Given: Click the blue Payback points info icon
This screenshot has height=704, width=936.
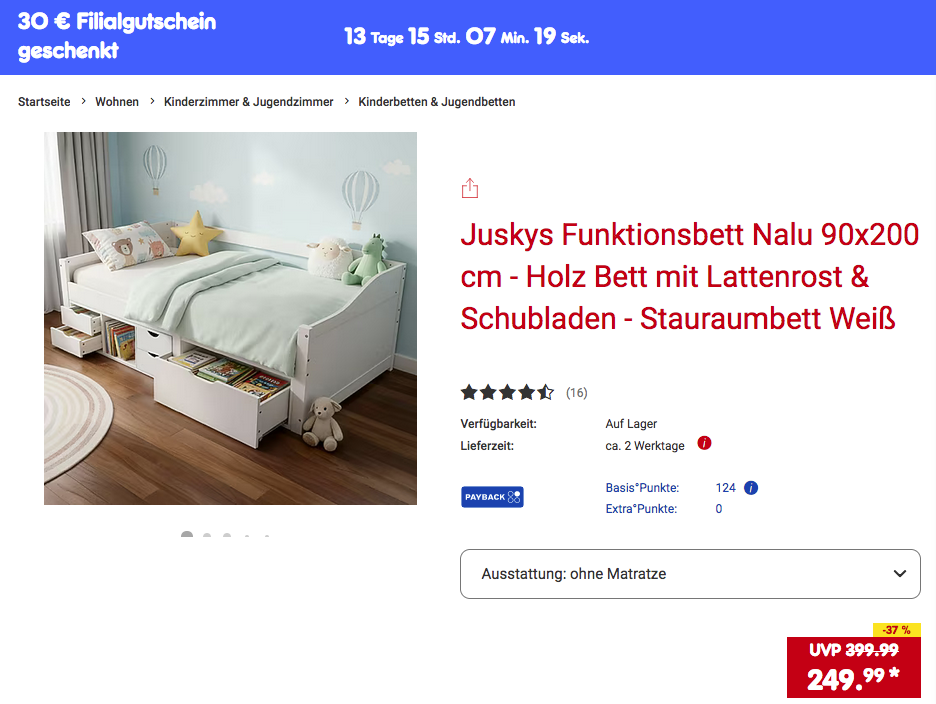Looking at the screenshot, I should pyautogui.click(x=751, y=488).
